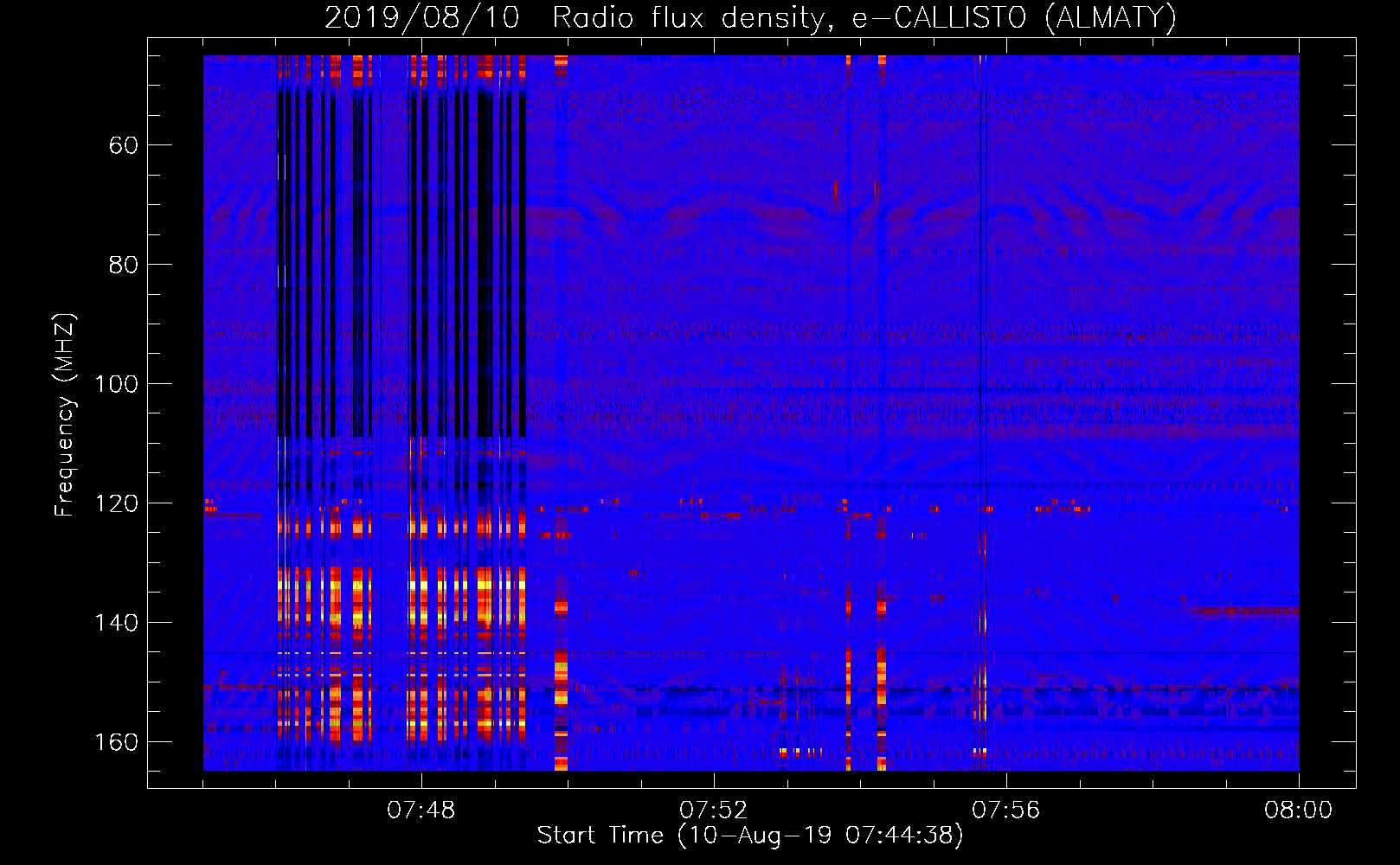Click the 07:52 time tick label

coord(714,811)
